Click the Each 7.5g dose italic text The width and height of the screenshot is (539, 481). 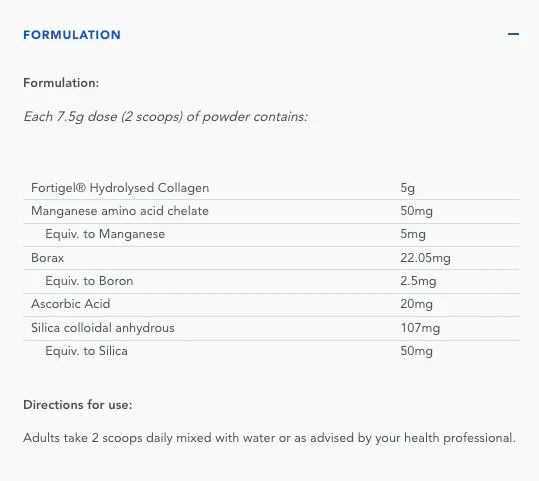(x=165, y=117)
